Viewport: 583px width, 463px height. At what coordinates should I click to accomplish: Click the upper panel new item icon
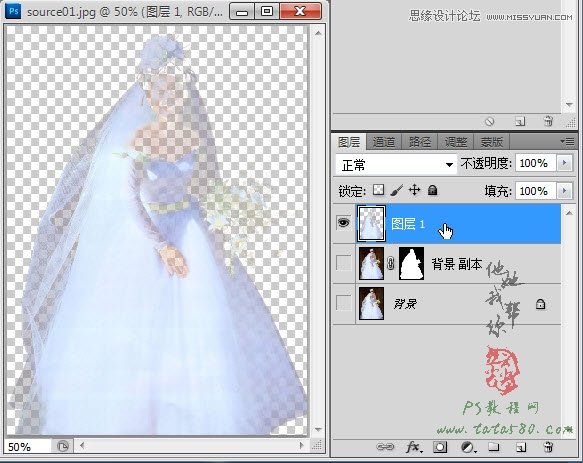point(520,122)
